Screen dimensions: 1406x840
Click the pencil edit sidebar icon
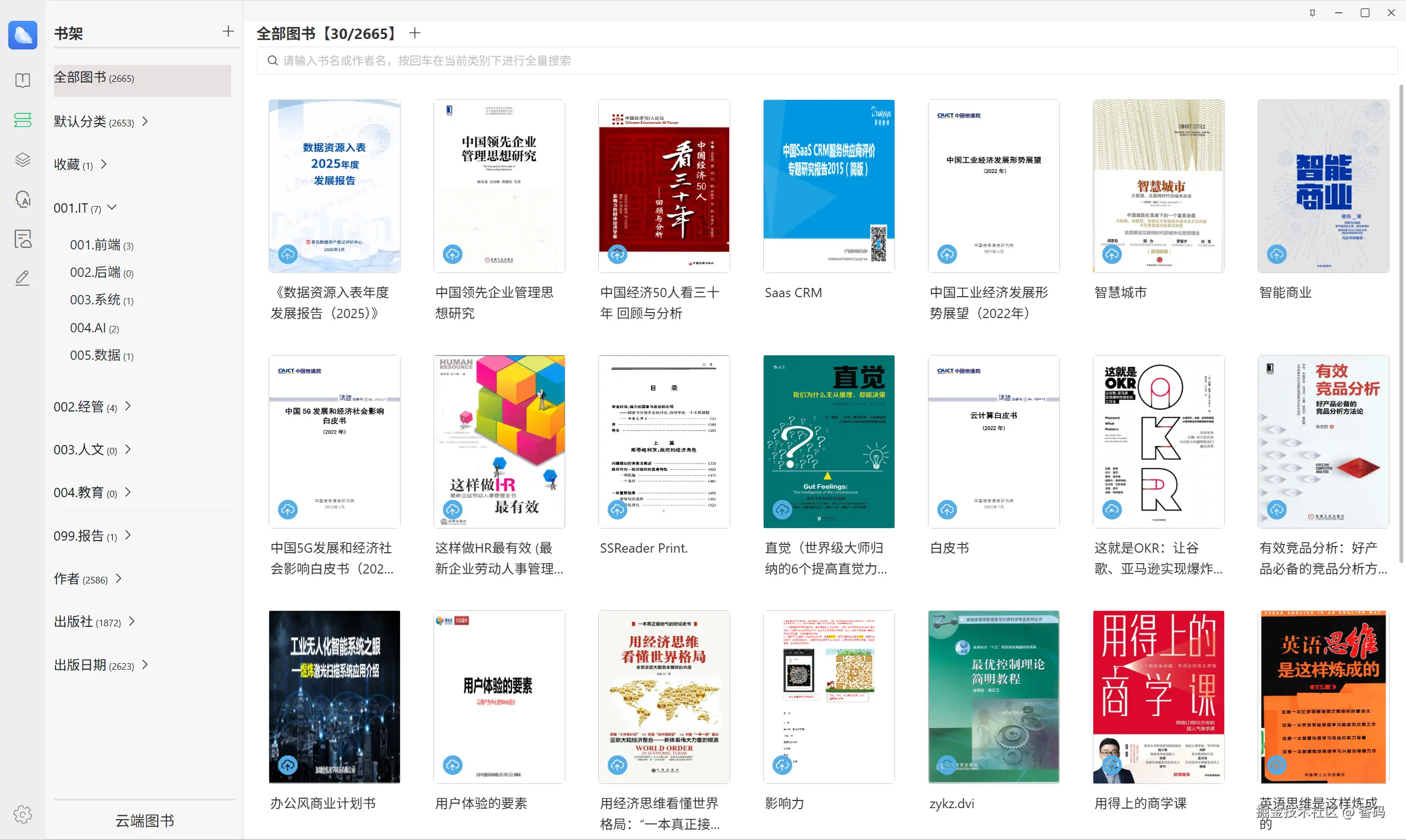pos(23,278)
